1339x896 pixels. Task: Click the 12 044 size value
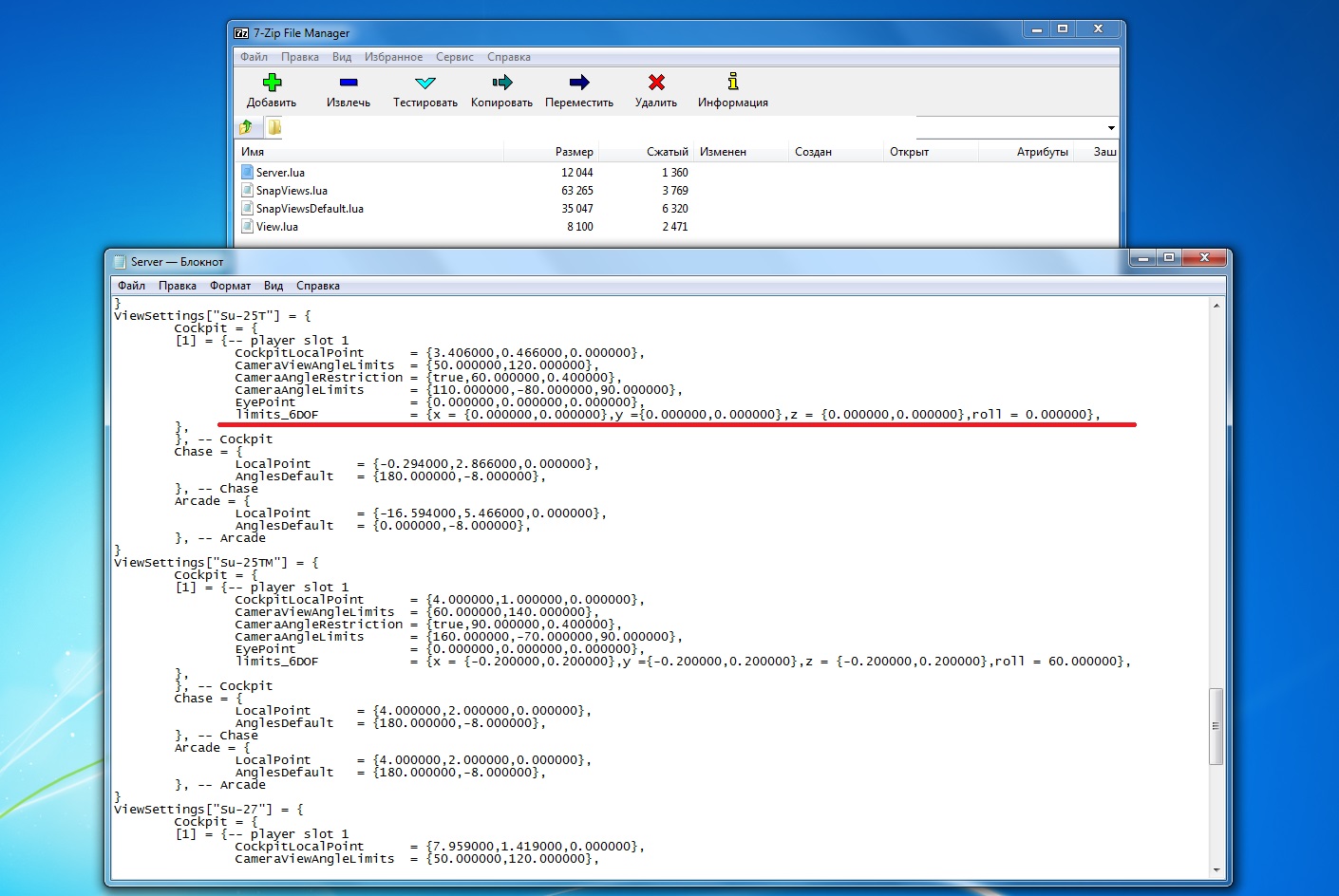click(576, 173)
